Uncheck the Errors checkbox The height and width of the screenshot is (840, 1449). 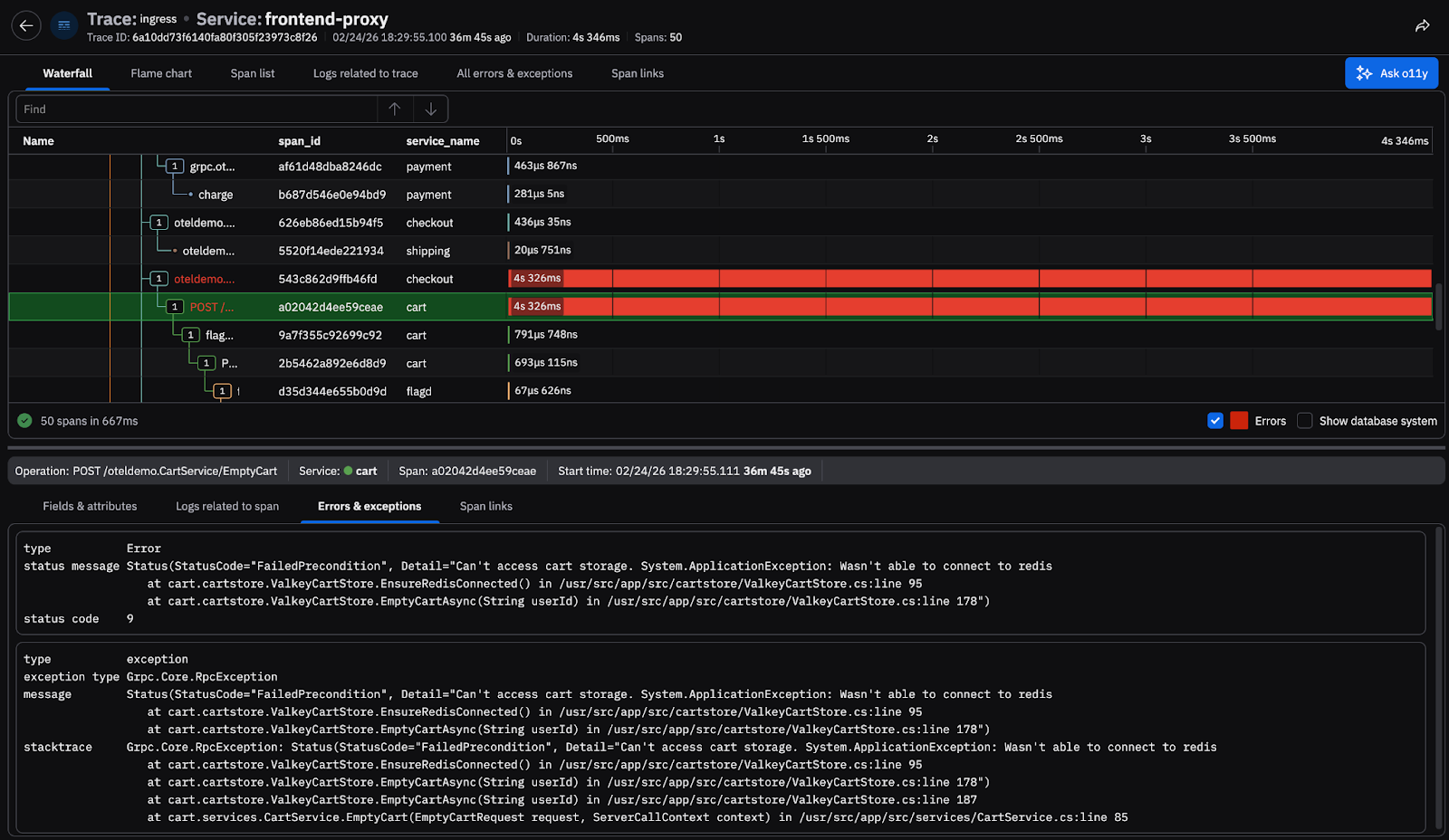pos(1215,421)
